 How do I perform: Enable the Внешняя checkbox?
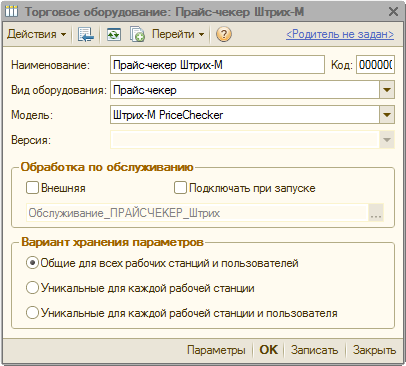(x=32, y=188)
